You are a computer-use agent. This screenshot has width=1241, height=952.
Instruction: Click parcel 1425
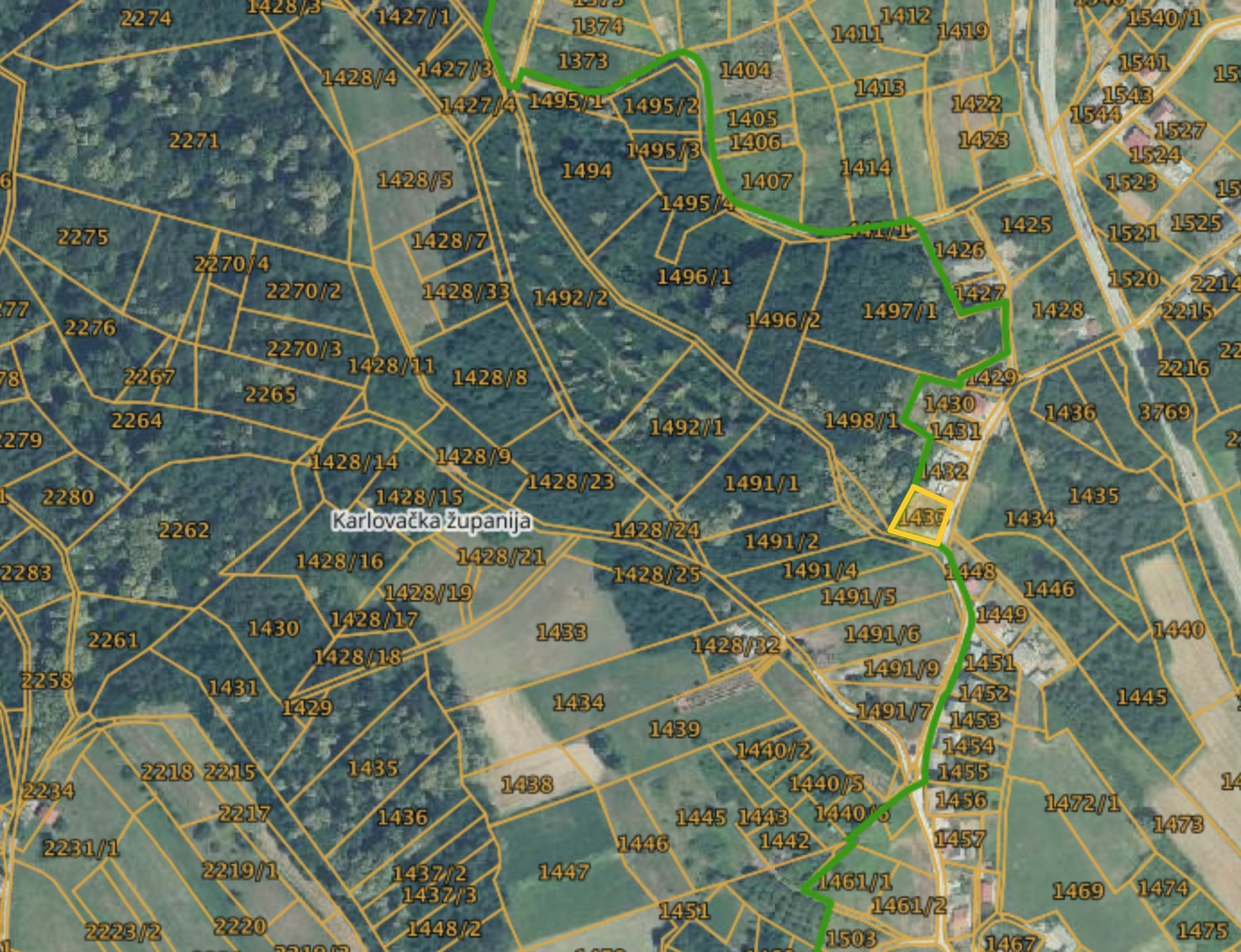(x=1025, y=225)
